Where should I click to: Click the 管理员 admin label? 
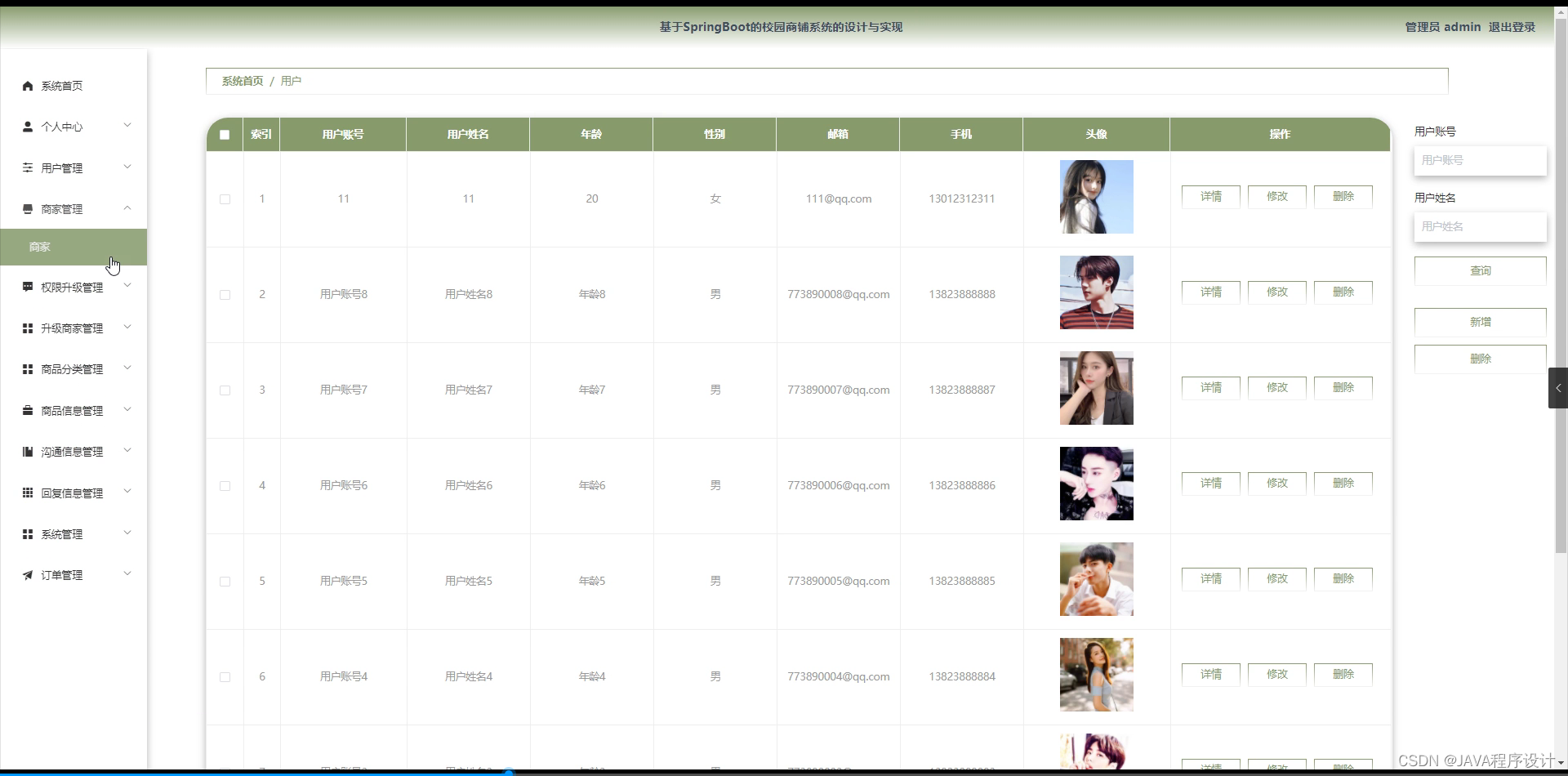(1443, 27)
